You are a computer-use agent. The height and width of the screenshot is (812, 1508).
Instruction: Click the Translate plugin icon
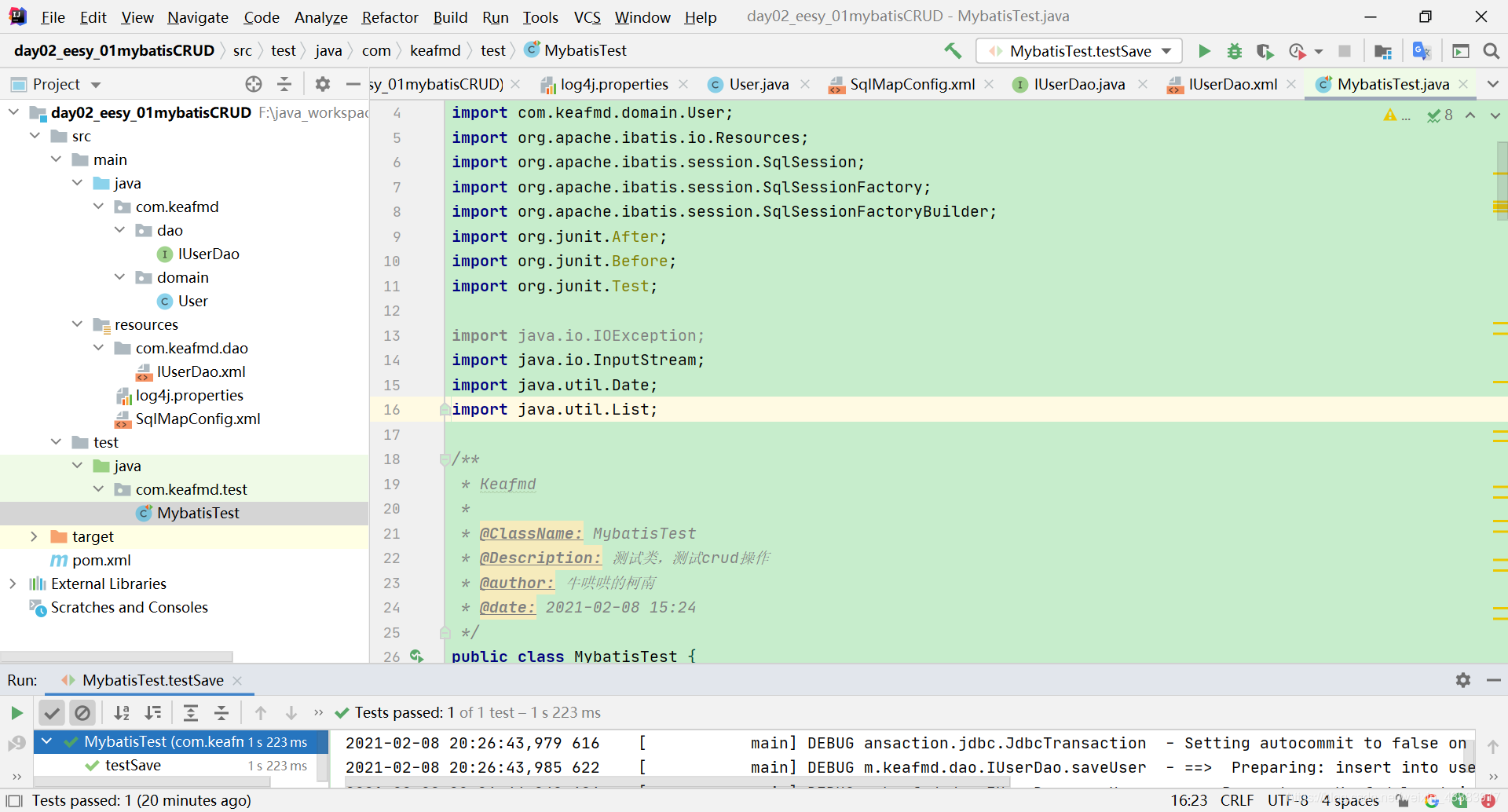click(x=1422, y=51)
